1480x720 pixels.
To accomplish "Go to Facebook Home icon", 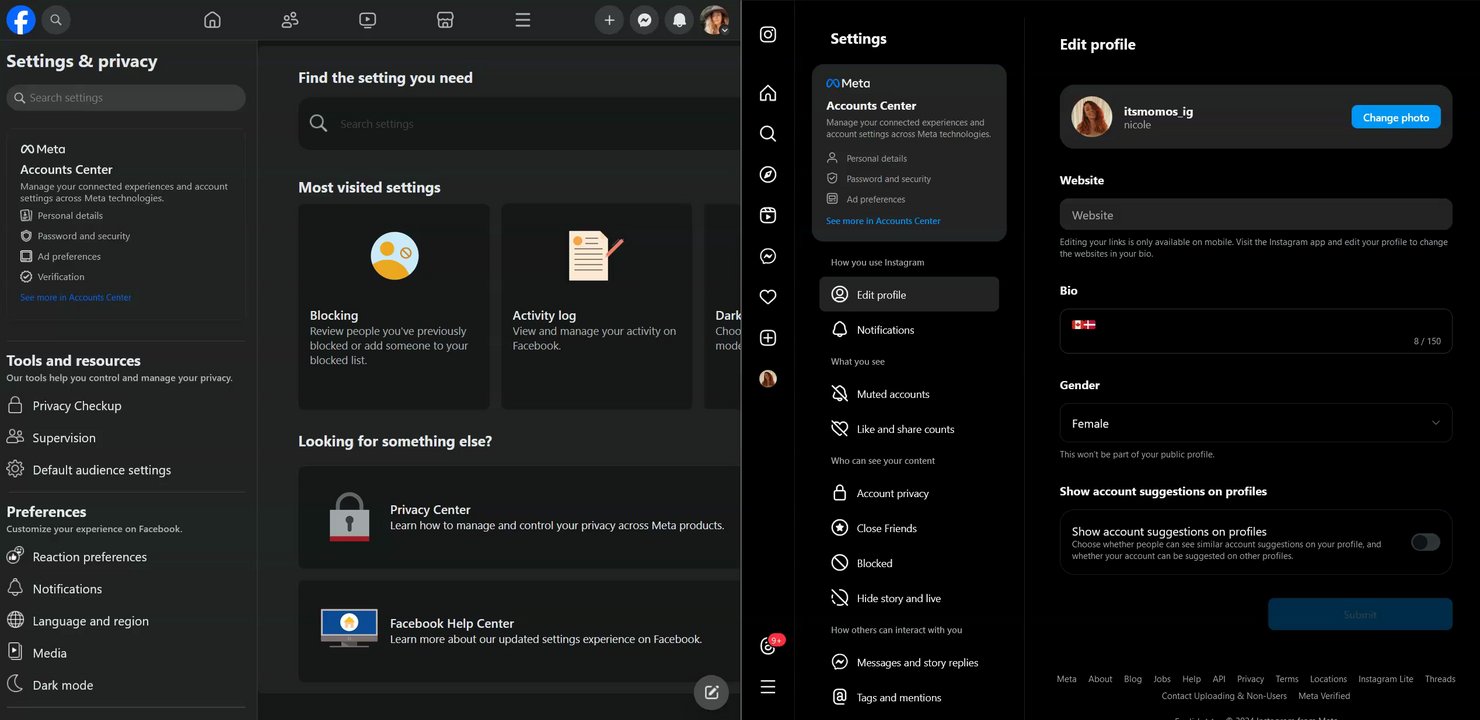I will (212, 20).
